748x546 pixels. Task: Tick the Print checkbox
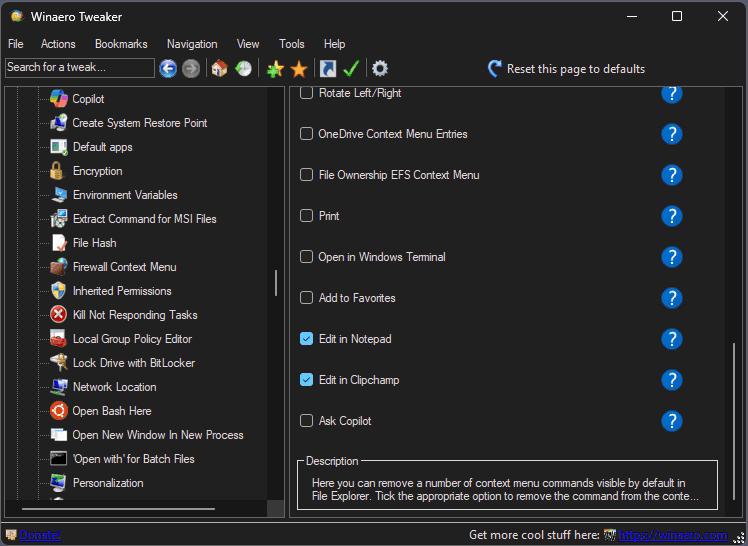coord(306,216)
